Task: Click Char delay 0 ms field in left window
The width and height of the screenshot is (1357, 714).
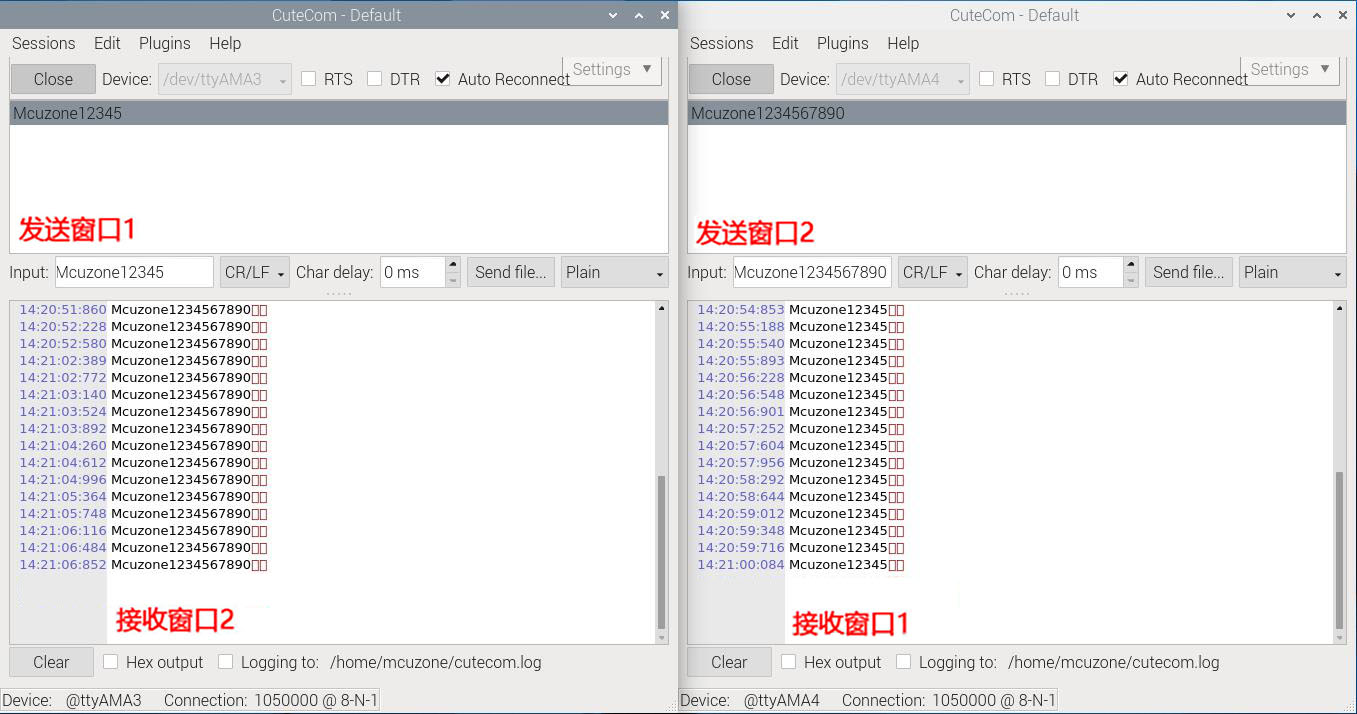Action: tap(412, 272)
